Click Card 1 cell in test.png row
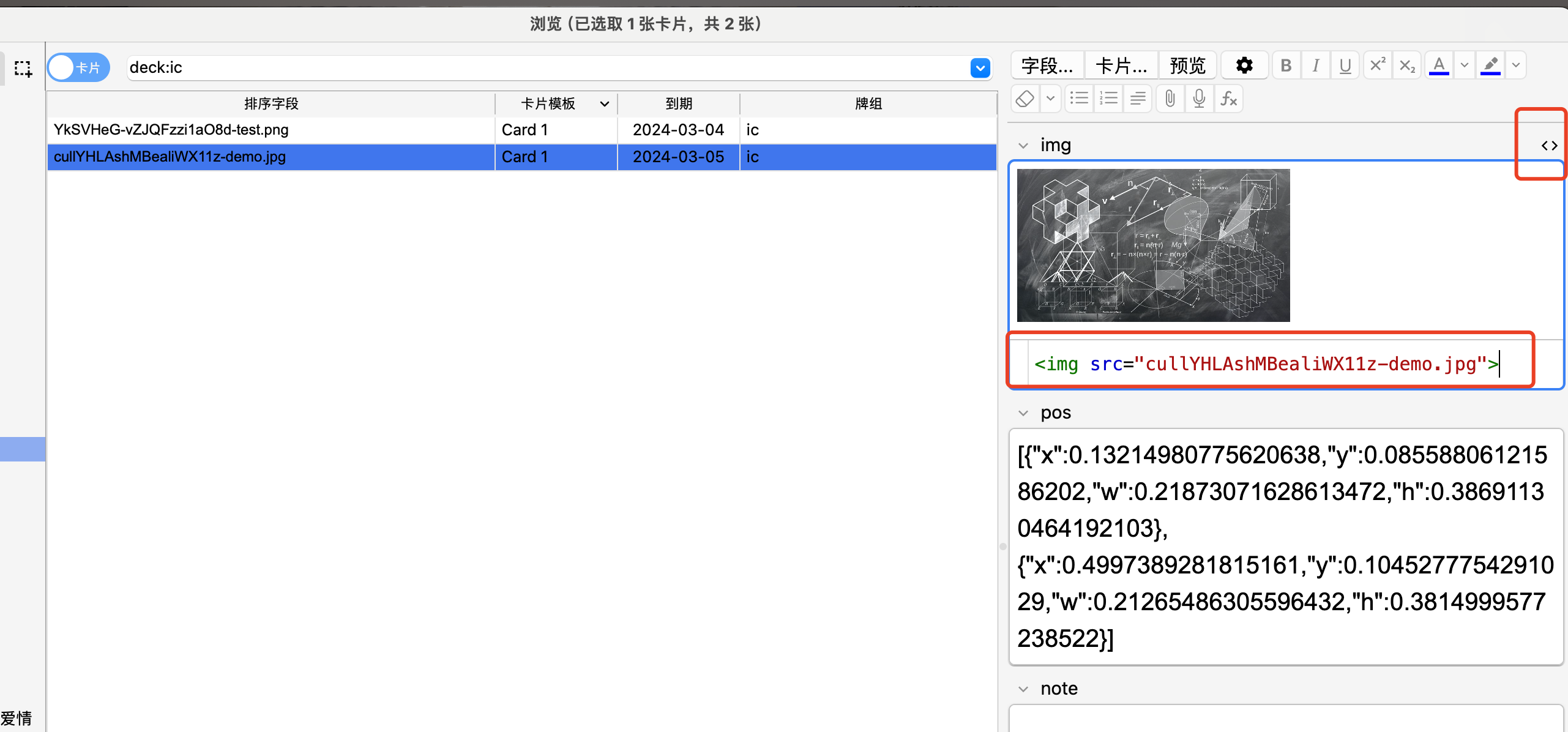The width and height of the screenshot is (1568, 732). tap(556, 130)
